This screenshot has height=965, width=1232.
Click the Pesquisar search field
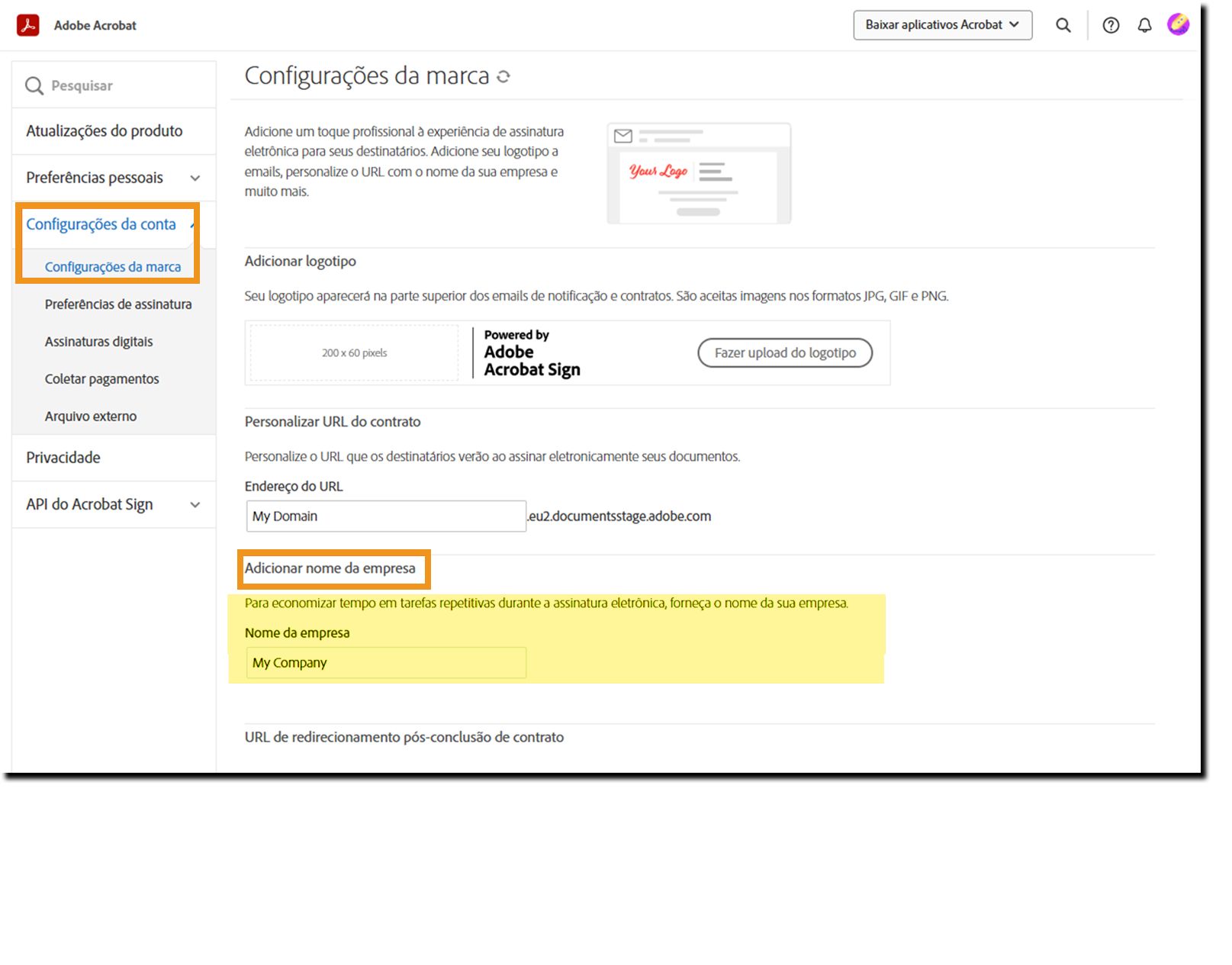point(114,85)
